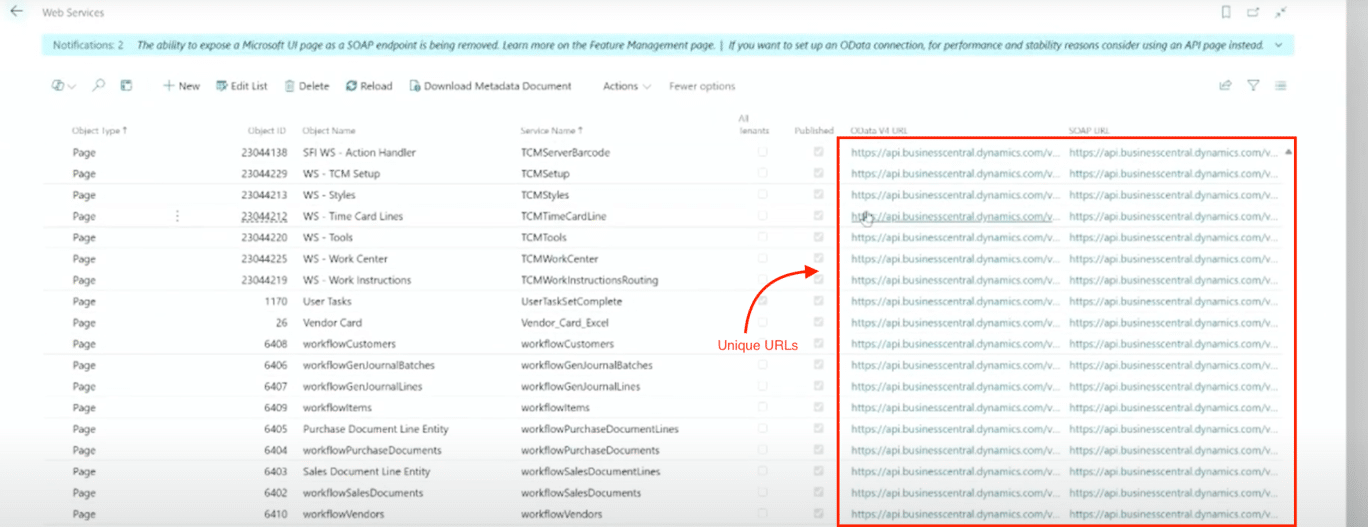The image size is (1368, 527).
Task: Toggle Published checkbox for TCMServerBarcode
Action: pyautogui.click(x=819, y=152)
